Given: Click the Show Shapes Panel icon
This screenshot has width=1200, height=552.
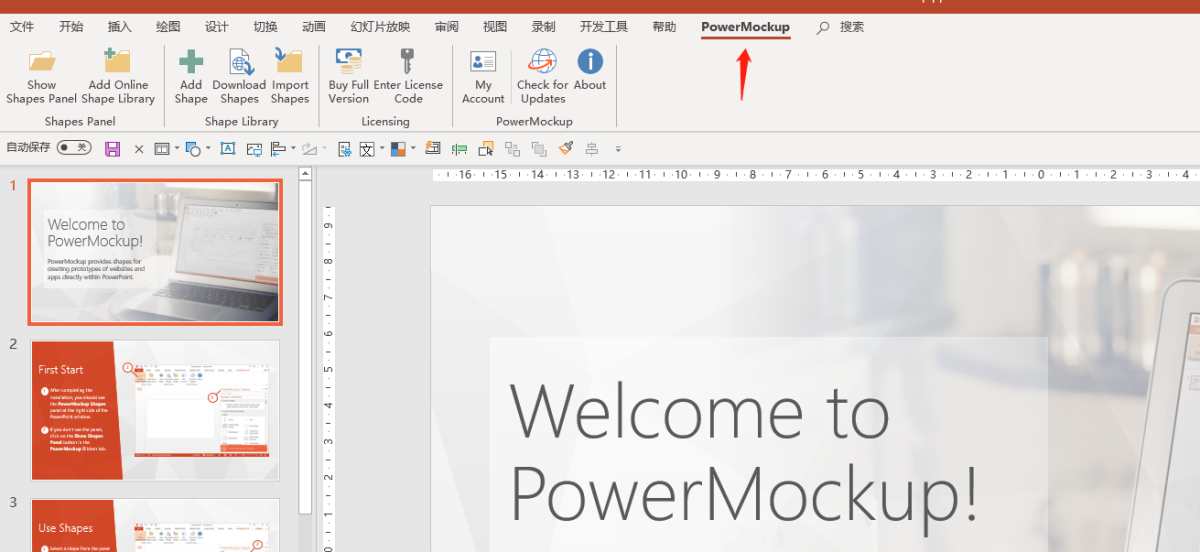Looking at the screenshot, I should click(x=42, y=62).
